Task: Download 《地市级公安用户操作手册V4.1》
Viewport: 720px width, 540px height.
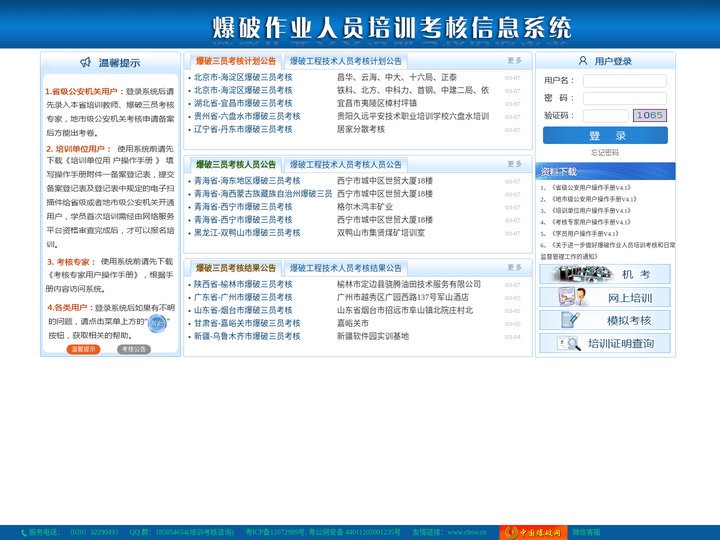Action: 594,199
